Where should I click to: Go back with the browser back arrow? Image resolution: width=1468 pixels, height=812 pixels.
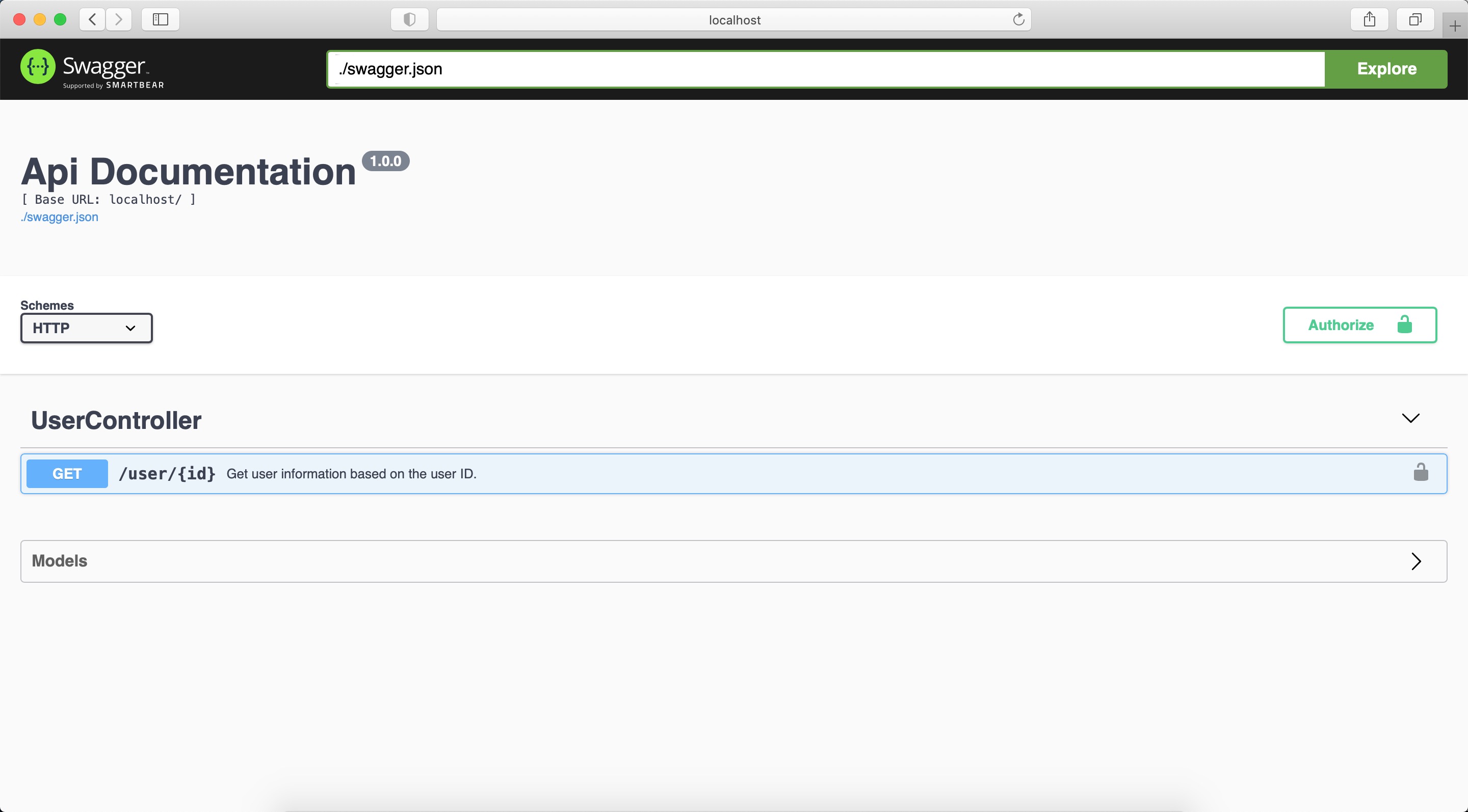pos(92,19)
